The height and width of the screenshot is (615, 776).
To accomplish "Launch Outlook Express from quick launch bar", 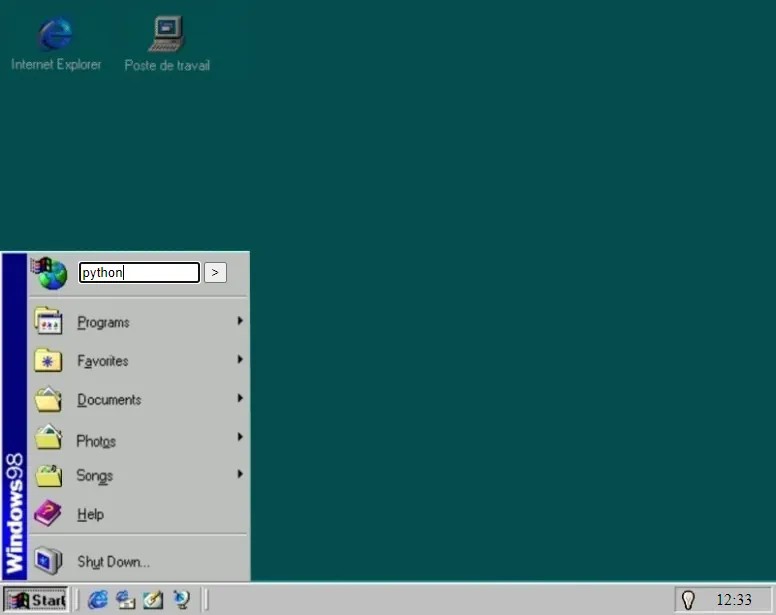I will pos(125,600).
